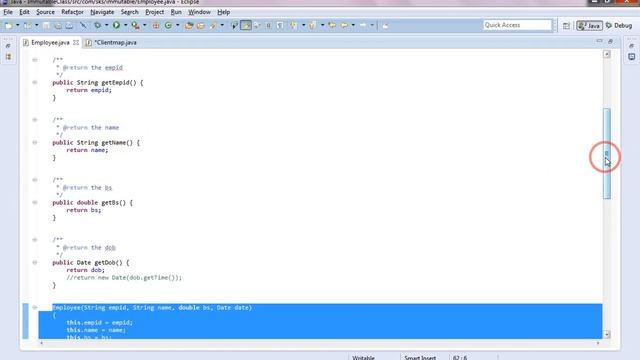
Task: Click the Previous Annotation arrow icon
Action: 313,25
